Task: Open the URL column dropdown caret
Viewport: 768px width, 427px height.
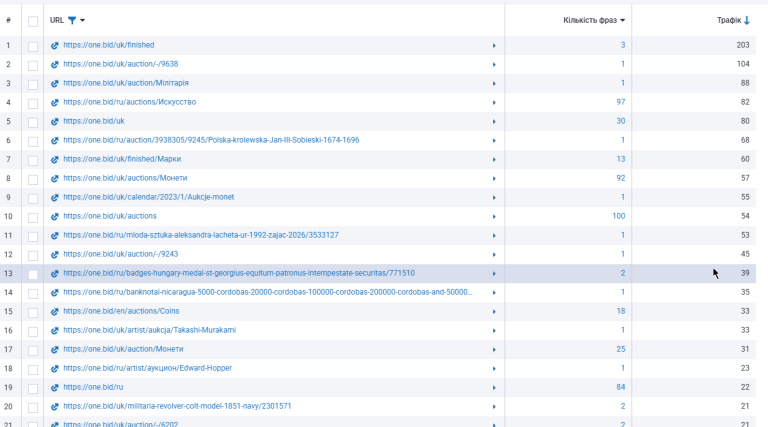Action: coord(82,20)
